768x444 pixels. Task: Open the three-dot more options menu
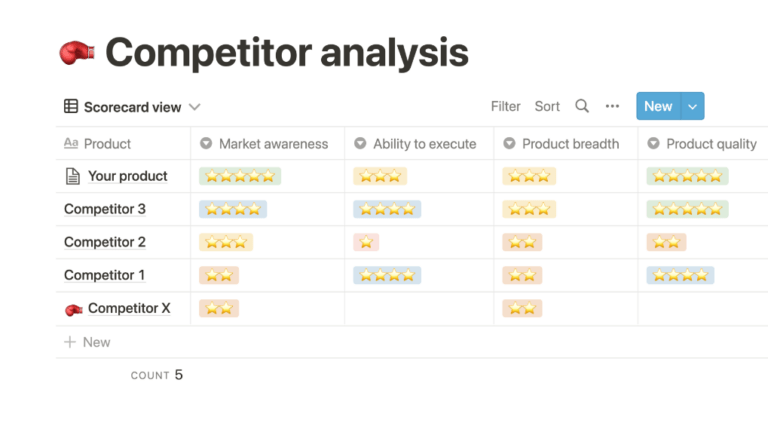(613, 106)
